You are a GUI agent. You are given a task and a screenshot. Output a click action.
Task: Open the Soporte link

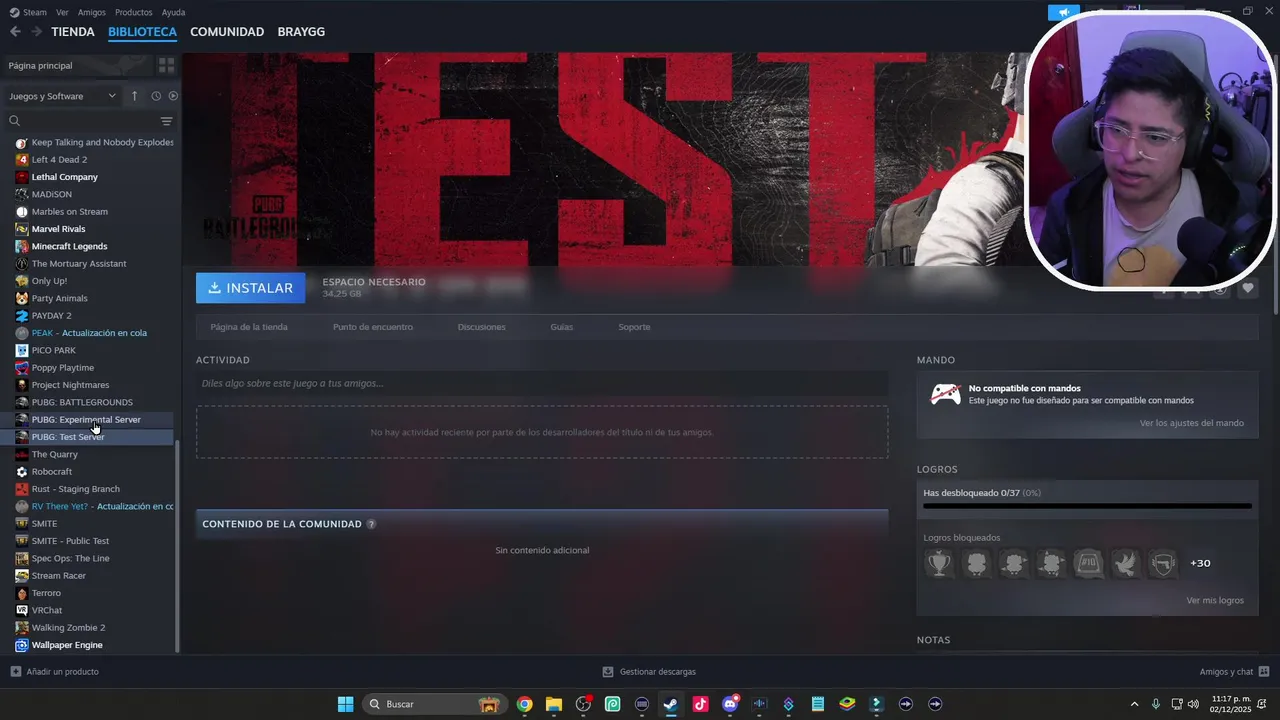click(634, 327)
